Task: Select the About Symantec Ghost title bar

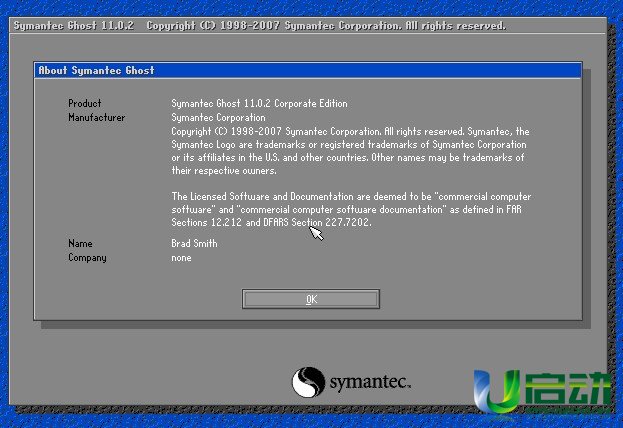Action: 308,70
